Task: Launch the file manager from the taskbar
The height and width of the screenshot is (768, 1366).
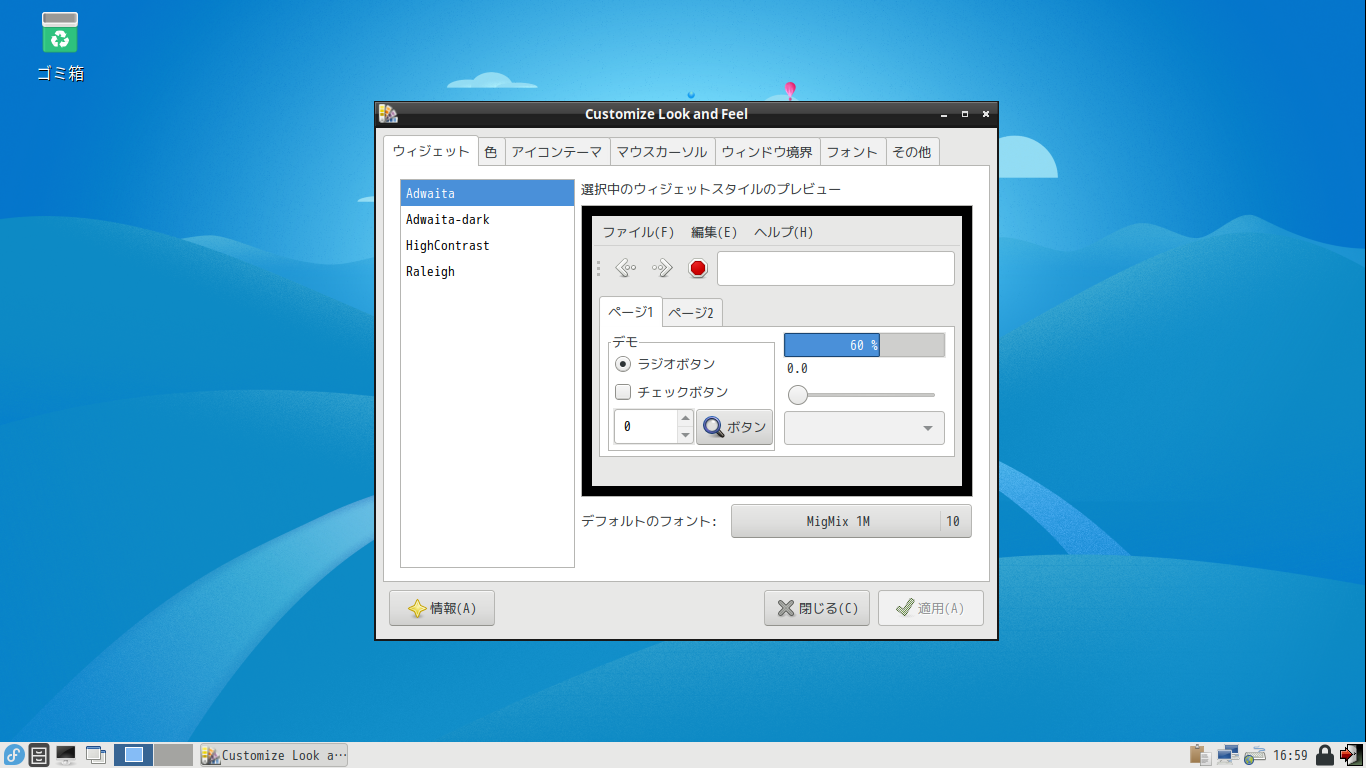Action: coord(39,755)
